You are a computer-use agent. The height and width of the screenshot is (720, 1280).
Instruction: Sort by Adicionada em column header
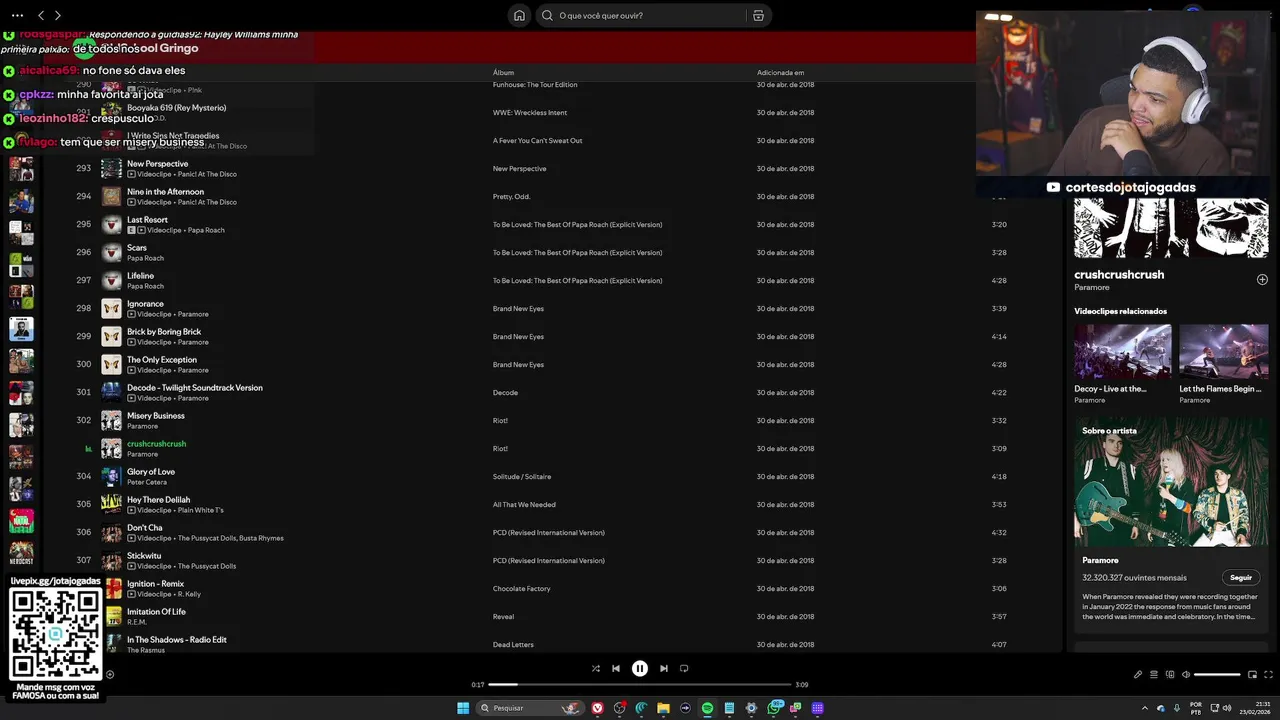click(780, 72)
